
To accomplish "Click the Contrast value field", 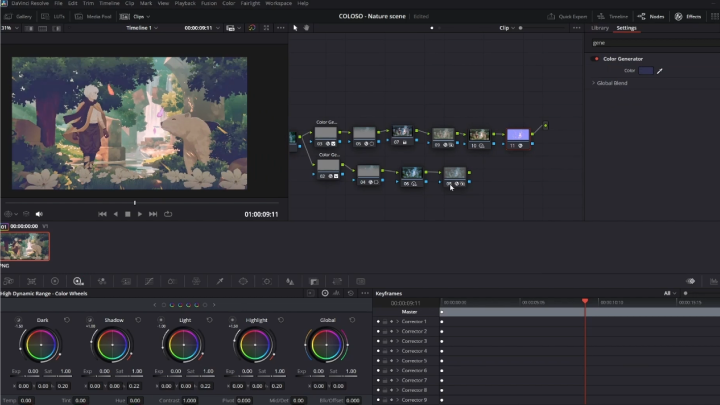I will tap(190, 400).
